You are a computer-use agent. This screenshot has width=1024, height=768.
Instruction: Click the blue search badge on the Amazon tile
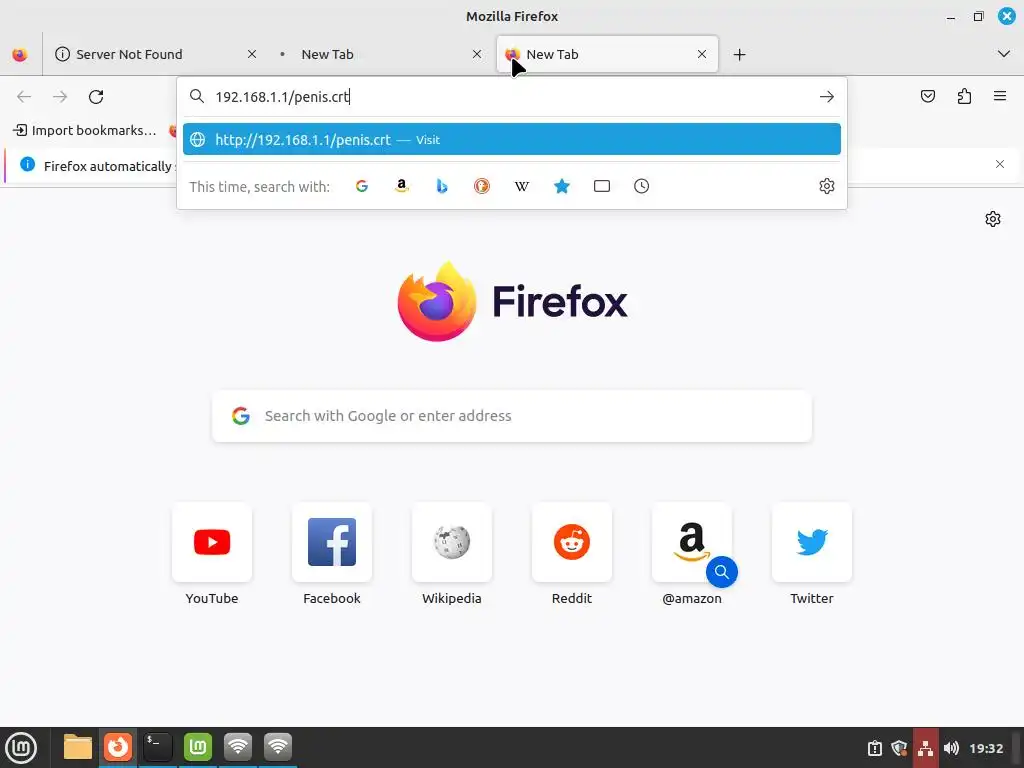click(x=722, y=572)
